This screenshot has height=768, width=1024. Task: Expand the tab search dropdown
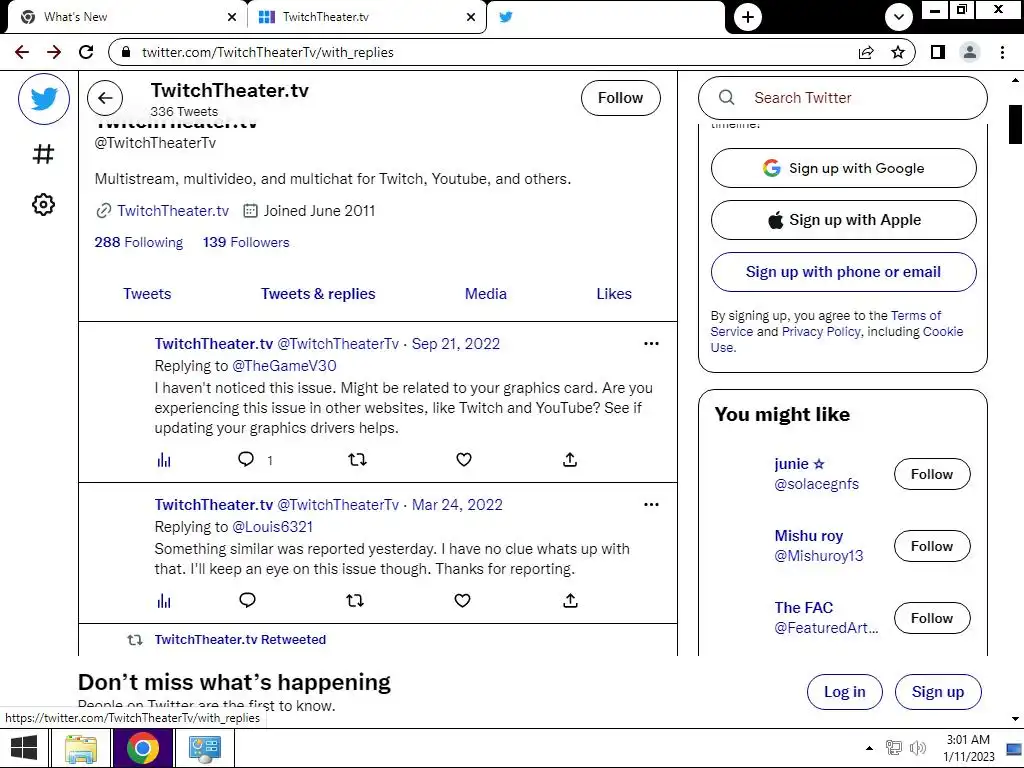click(x=899, y=17)
